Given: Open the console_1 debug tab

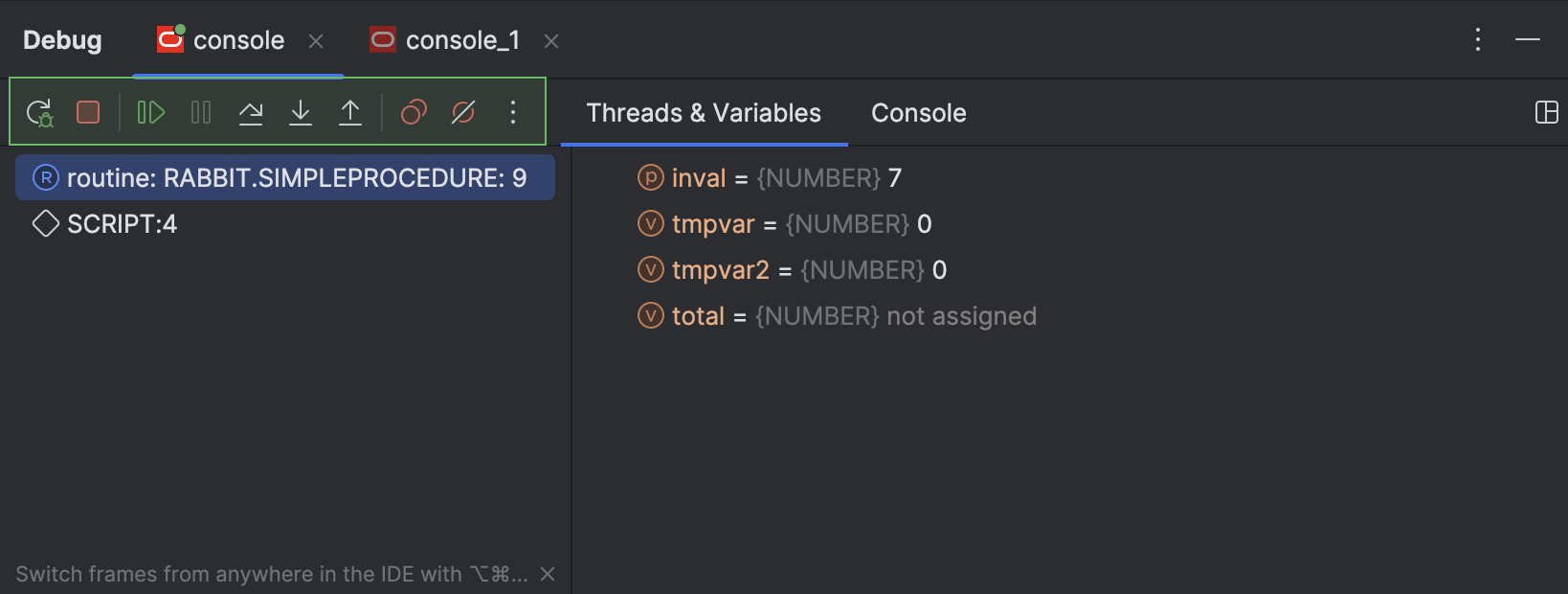Looking at the screenshot, I should (x=445, y=40).
